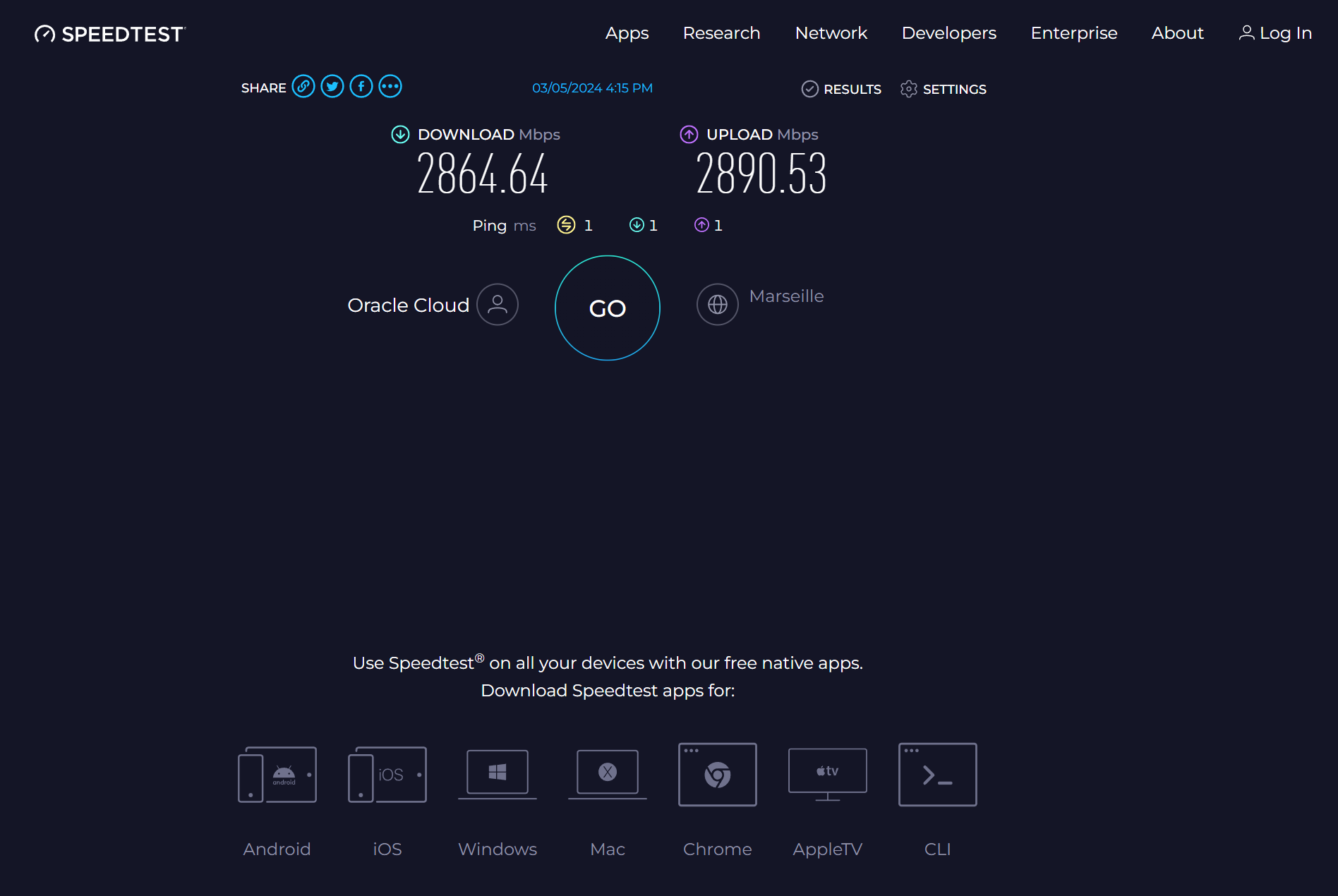Open the Log In page
Viewport: 1338px width, 896px height.
pyautogui.click(x=1274, y=32)
